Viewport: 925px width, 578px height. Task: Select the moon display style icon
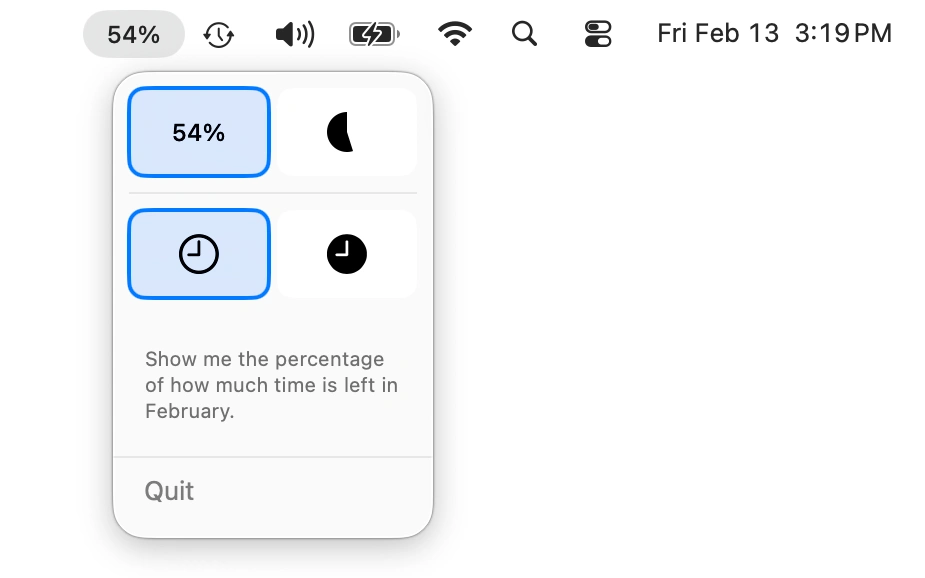(x=346, y=131)
